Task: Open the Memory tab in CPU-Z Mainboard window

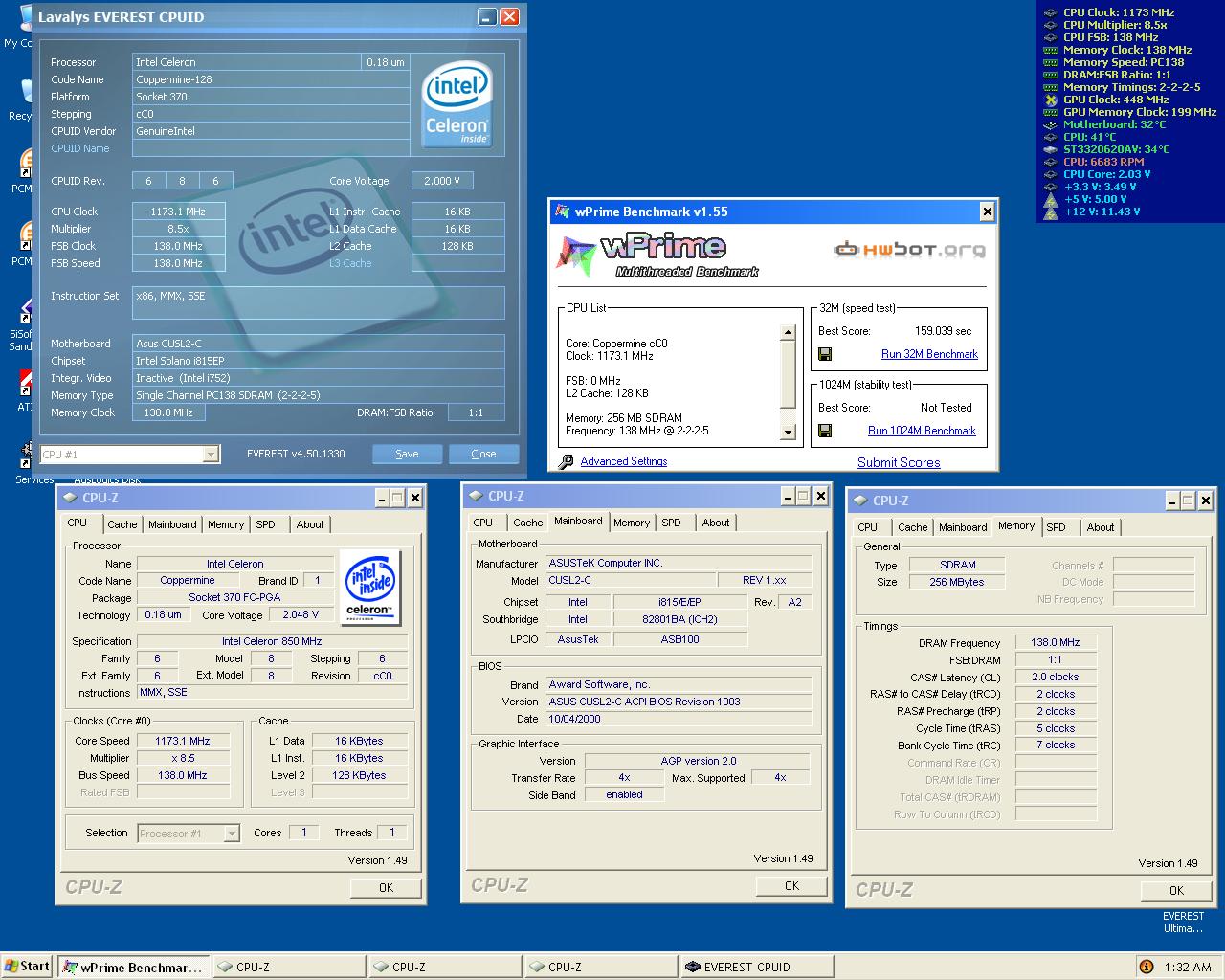Action: click(x=632, y=523)
